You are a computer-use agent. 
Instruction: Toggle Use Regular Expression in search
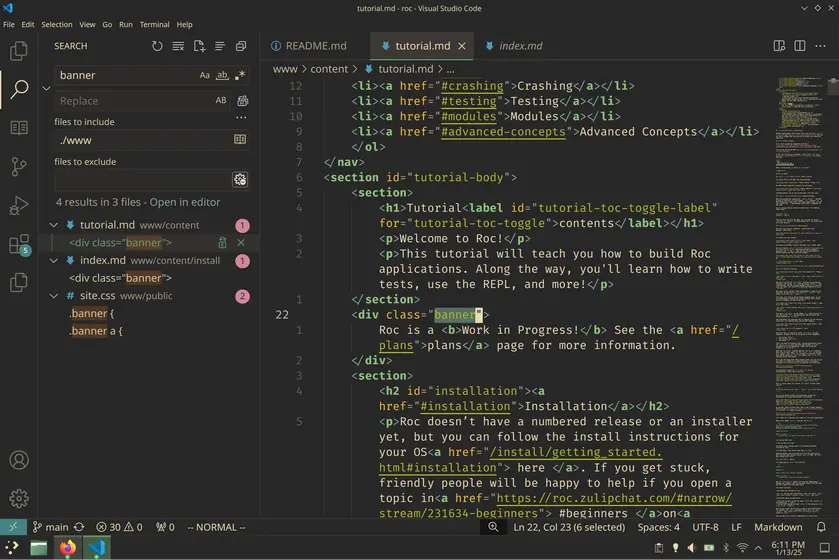[240, 75]
